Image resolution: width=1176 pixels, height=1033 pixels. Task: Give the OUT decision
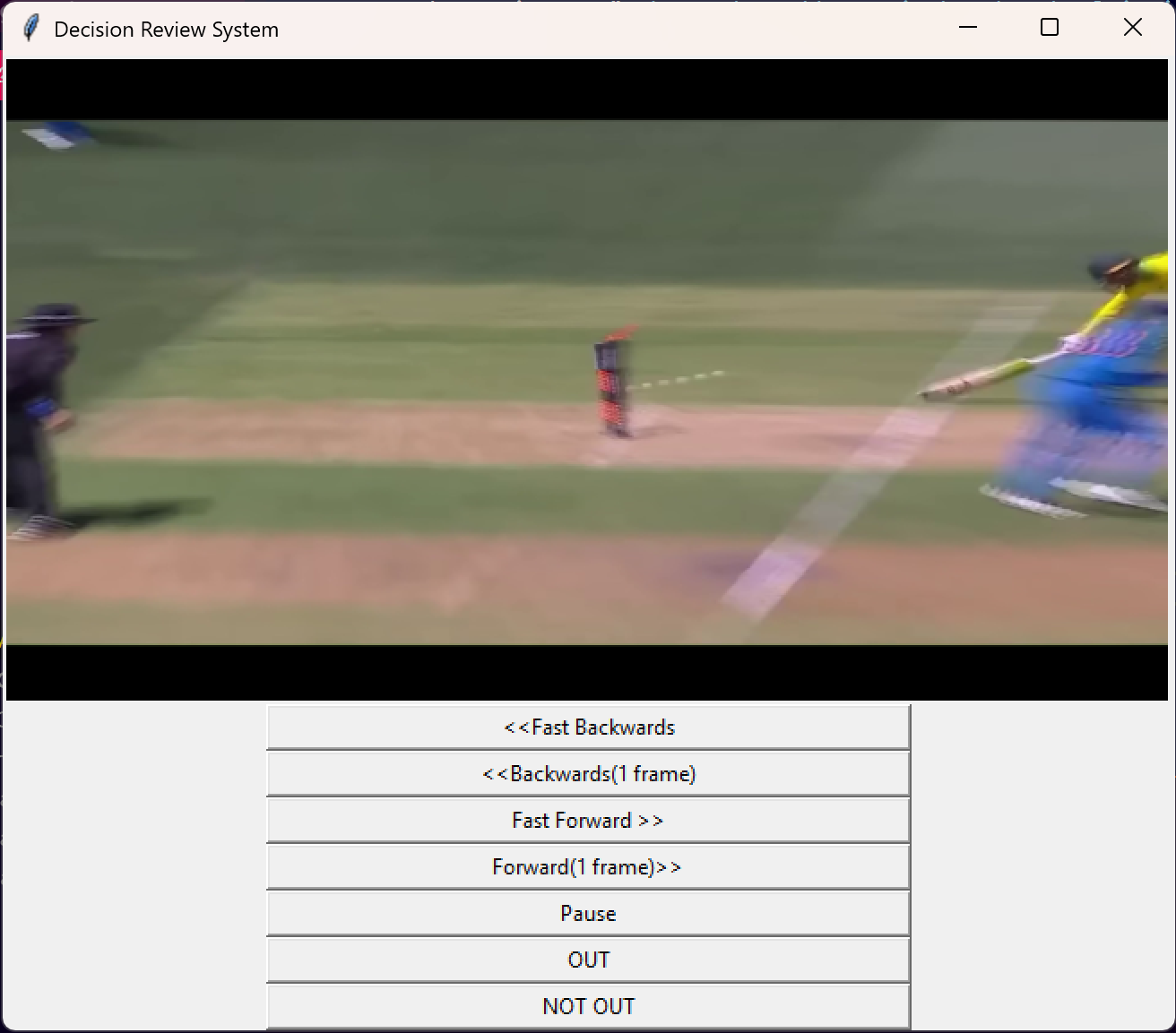(588, 960)
